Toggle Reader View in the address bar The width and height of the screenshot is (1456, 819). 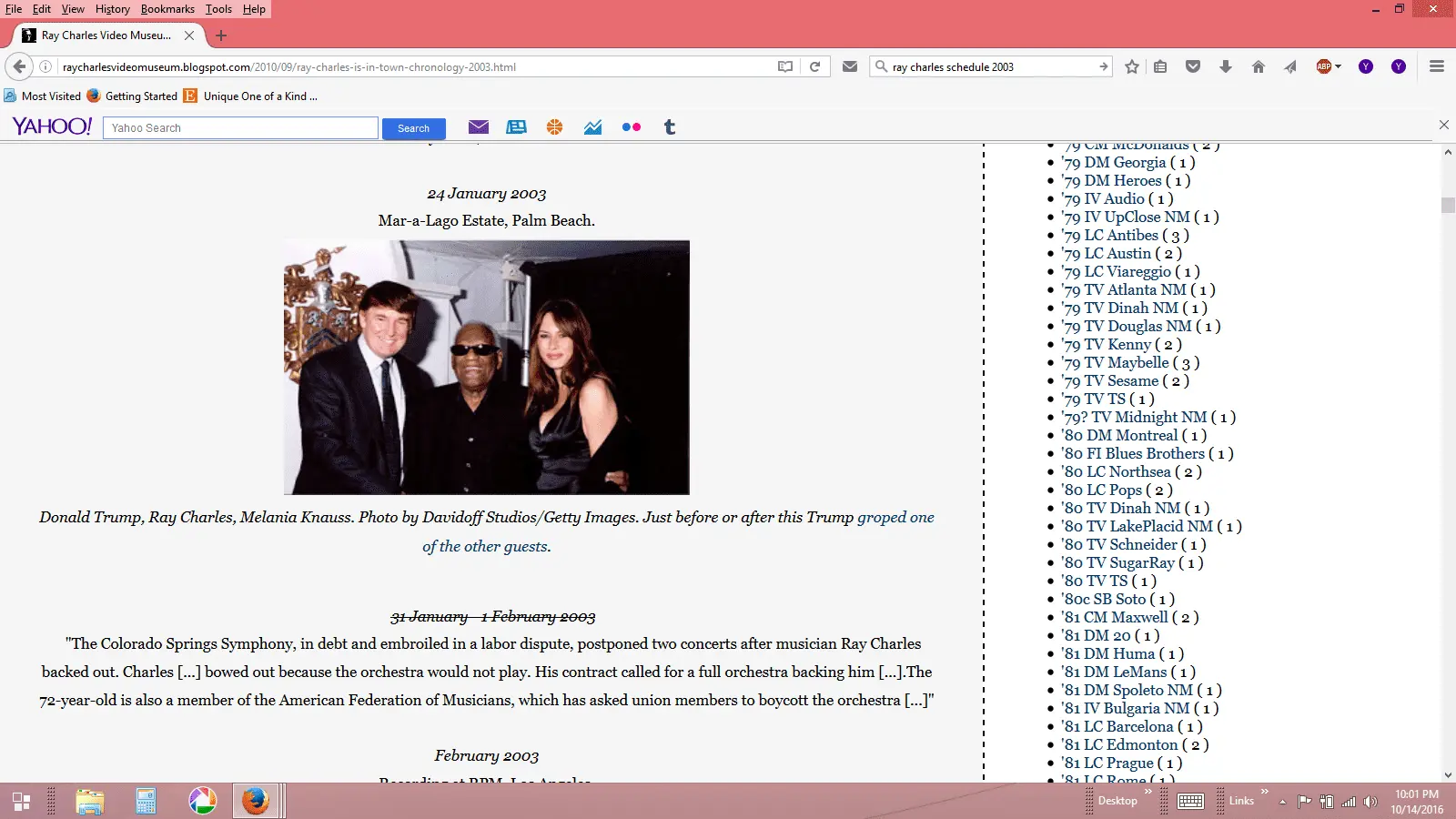point(785,66)
